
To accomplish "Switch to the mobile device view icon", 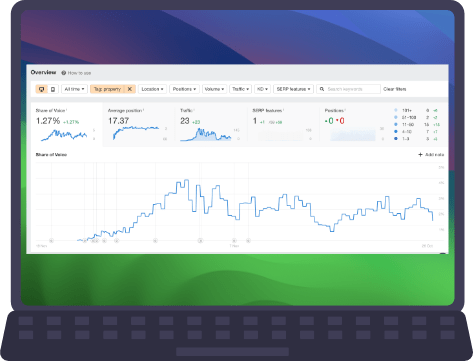I will (x=53, y=89).
